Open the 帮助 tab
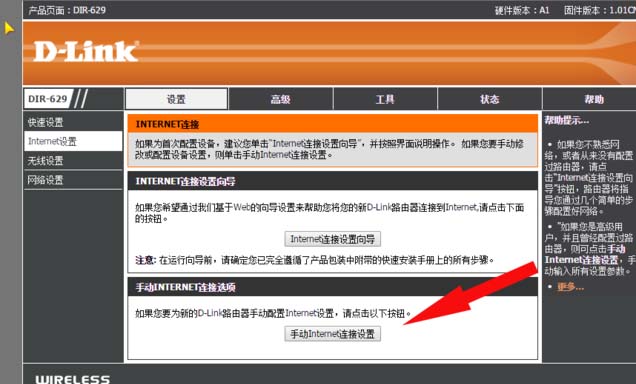 pyautogui.click(x=593, y=99)
